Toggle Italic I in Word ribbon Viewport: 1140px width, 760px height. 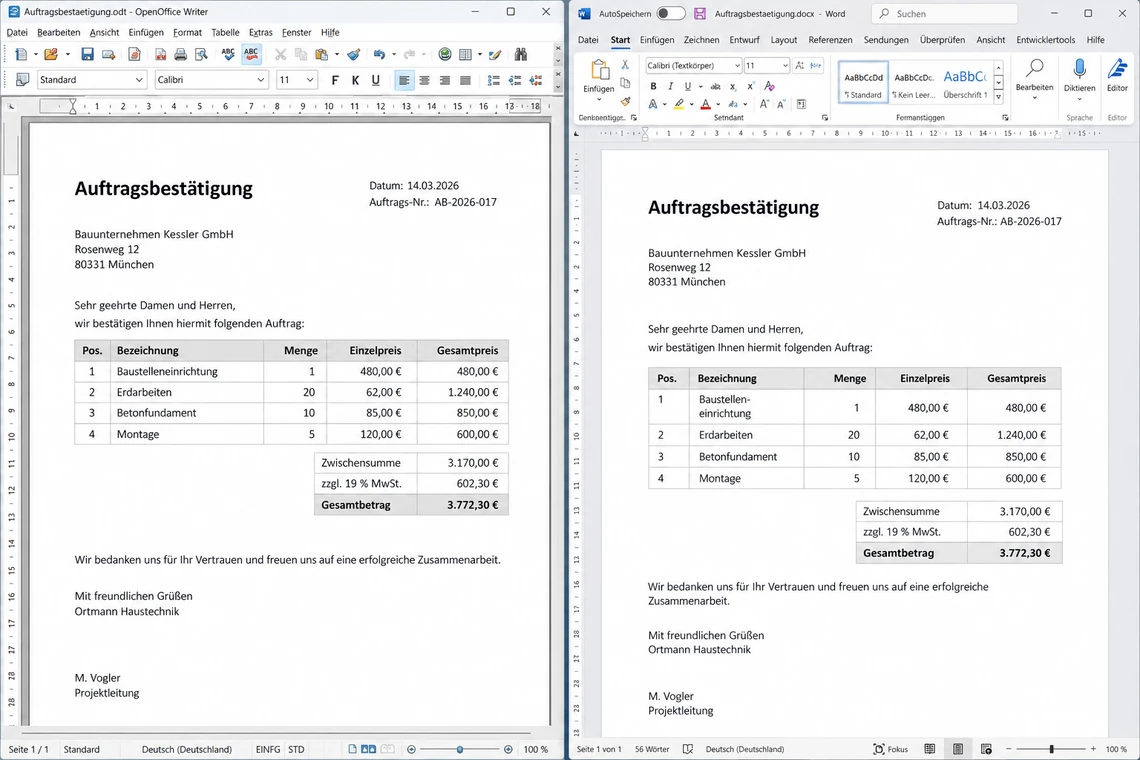pyautogui.click(x=670, y=87)
